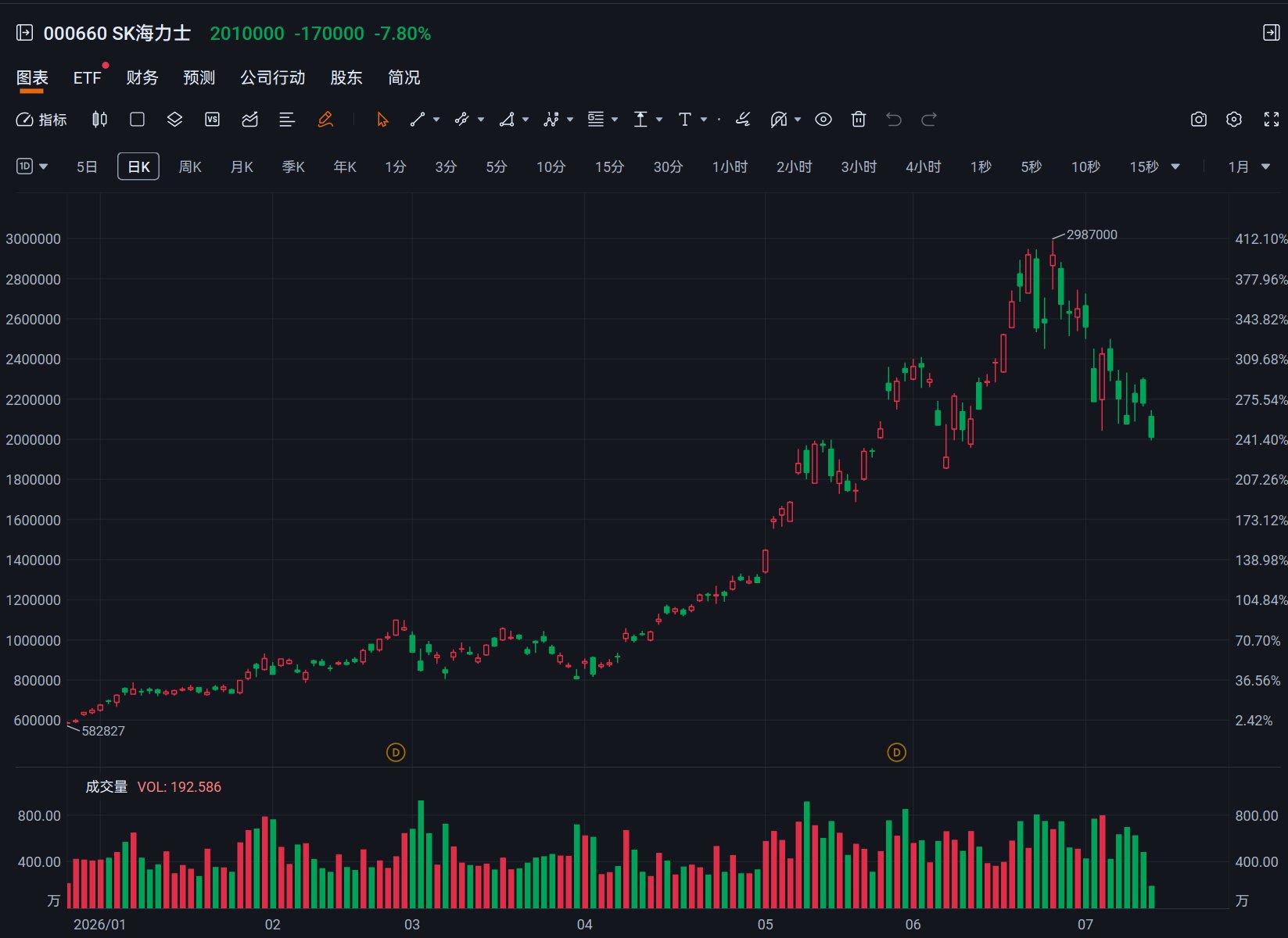The width and height of the screenshot is (1288, 938).
Task: Open the 股东 tab
Action: [346, 77]
